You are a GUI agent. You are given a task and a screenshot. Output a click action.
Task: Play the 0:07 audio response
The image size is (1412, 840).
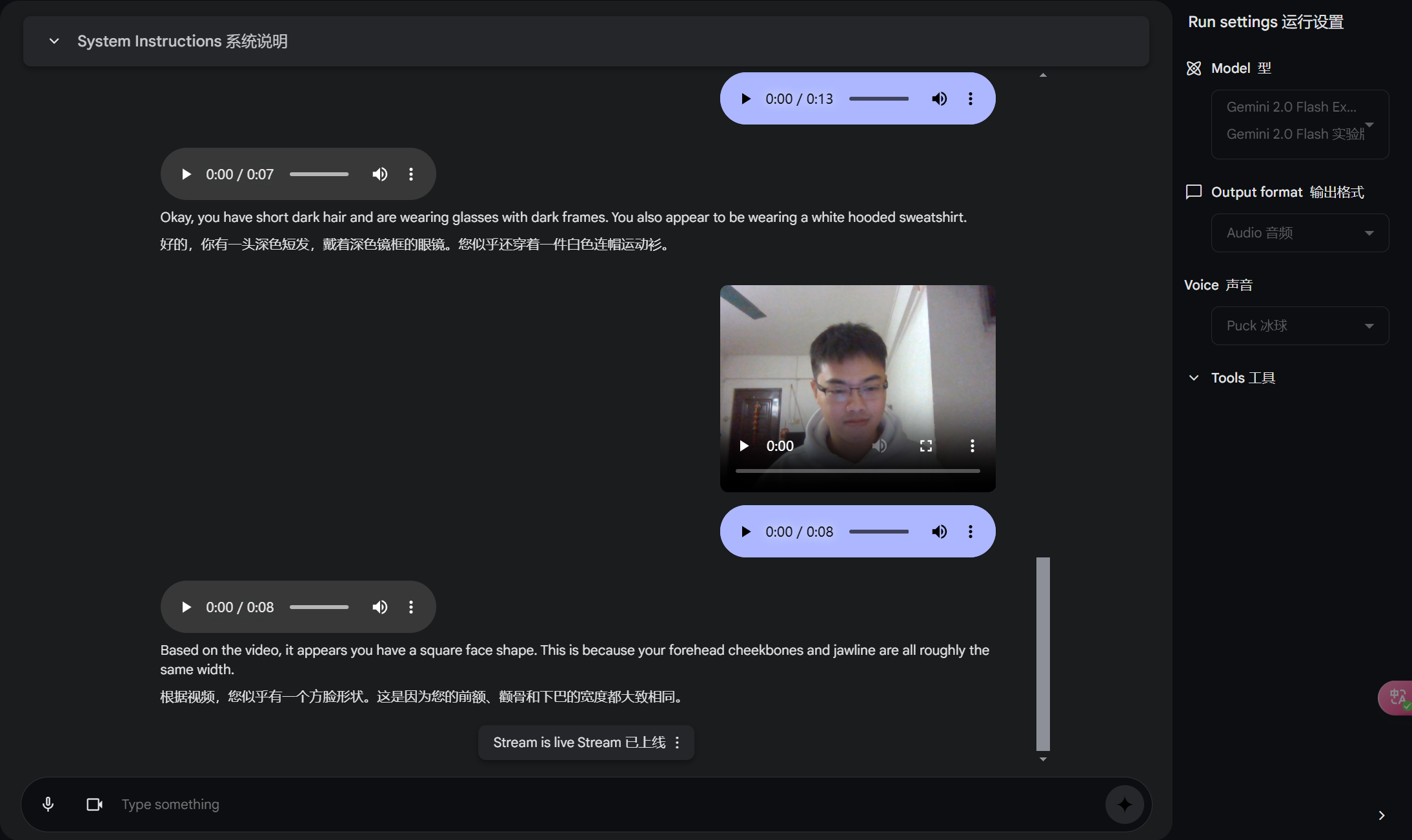coord(187,174)
